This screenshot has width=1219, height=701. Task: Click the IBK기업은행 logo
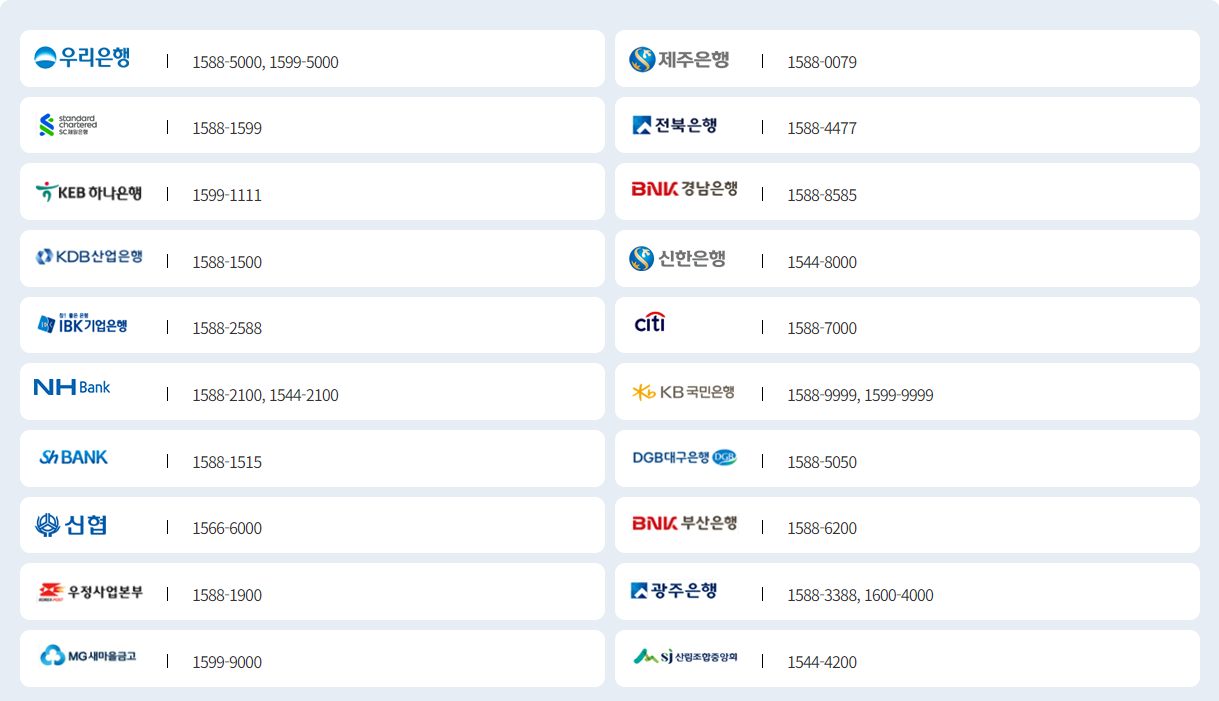point(83,324)
